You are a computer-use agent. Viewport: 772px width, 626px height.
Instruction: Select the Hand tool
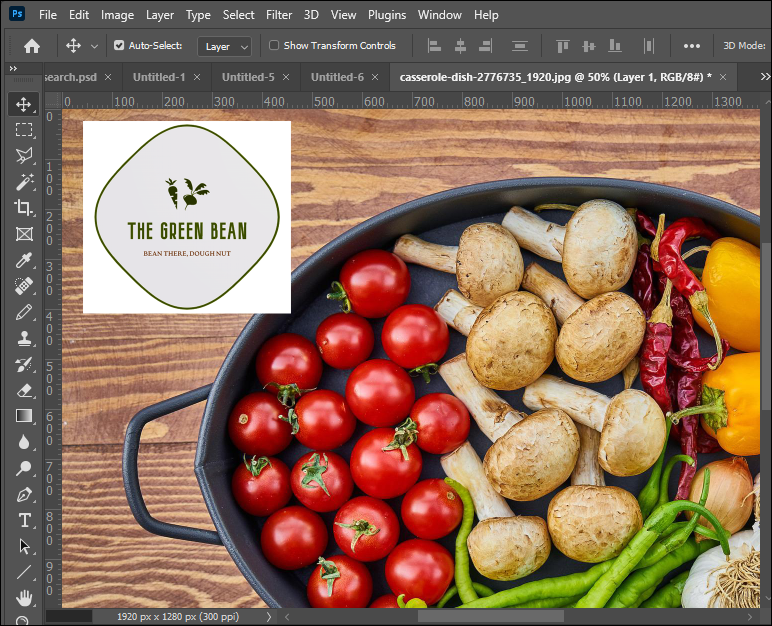tap(23, 598)
